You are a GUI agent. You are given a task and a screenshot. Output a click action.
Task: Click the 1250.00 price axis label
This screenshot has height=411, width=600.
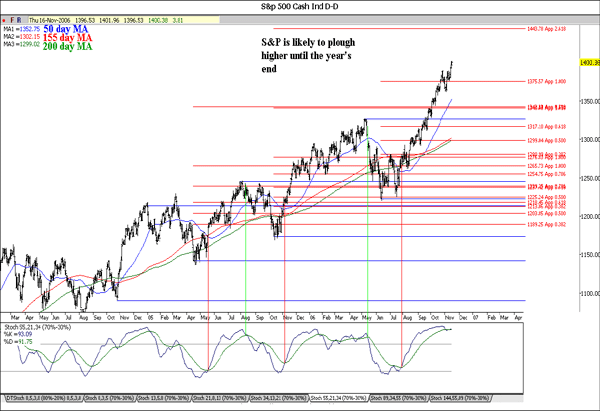point(591,178)
